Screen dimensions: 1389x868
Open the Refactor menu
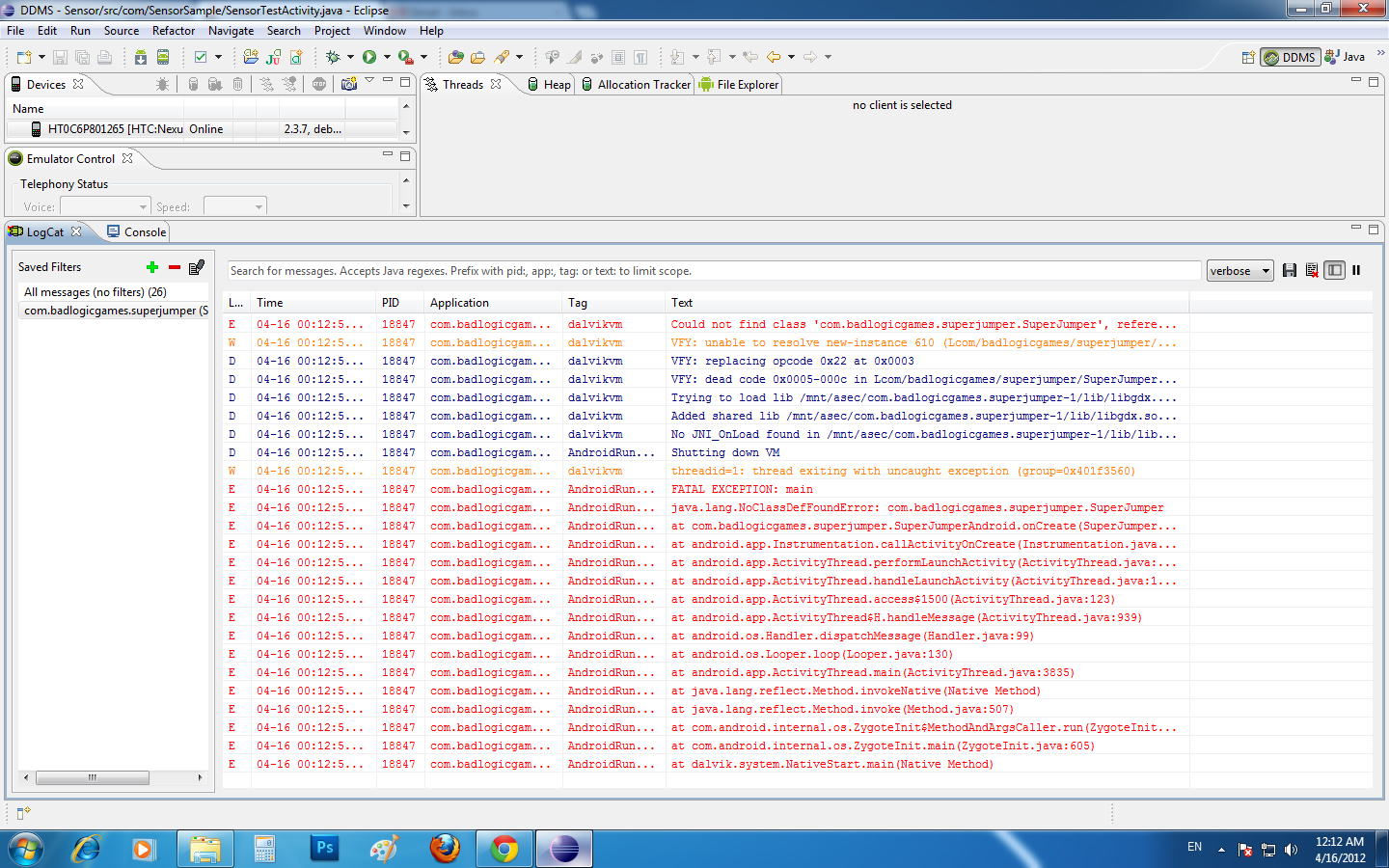point(174,31)
